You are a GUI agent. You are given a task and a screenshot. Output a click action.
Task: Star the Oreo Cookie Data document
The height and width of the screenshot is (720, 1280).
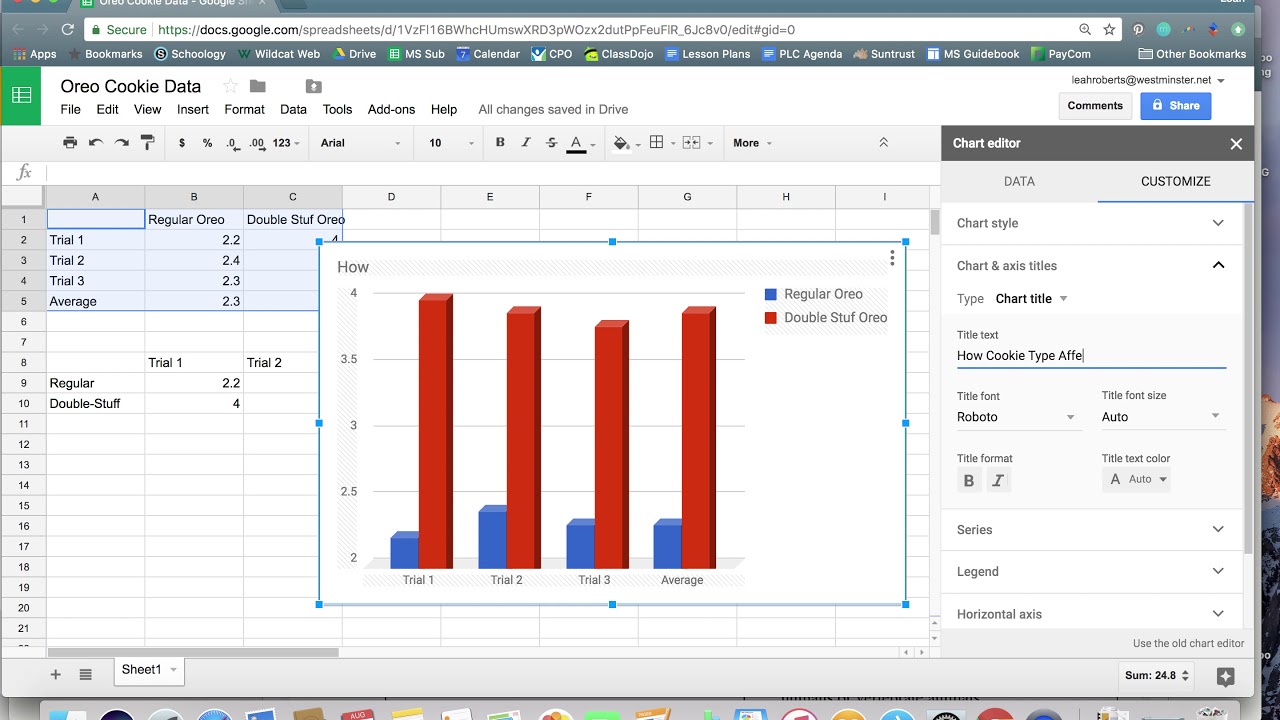(230, 86)
